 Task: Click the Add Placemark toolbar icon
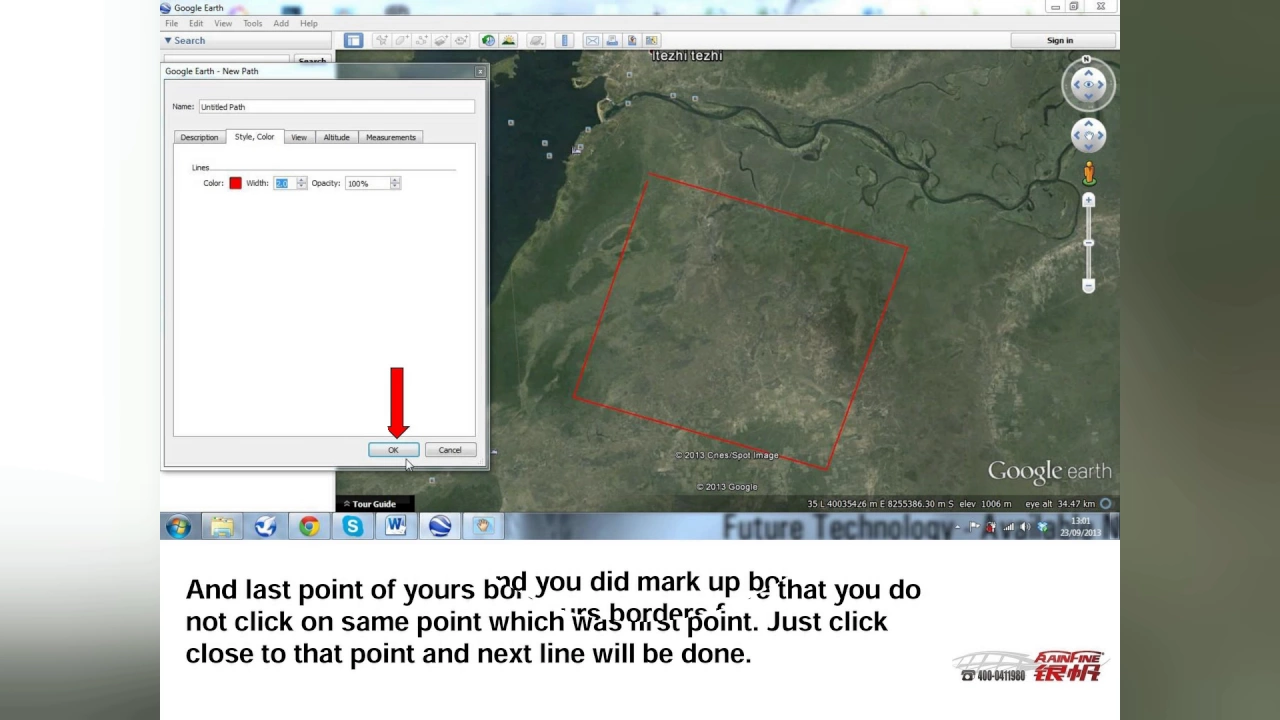(381, 40)
